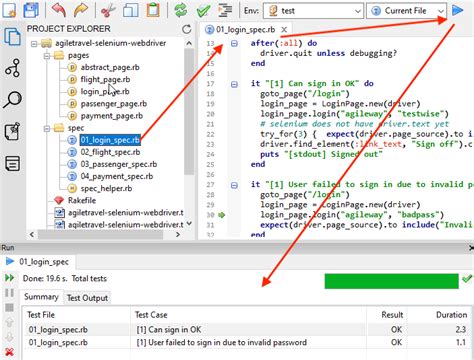Open abstract_page.rb in the tree
Image resolution: width=474 pixels, height=360 pixels.
(110, 68)
